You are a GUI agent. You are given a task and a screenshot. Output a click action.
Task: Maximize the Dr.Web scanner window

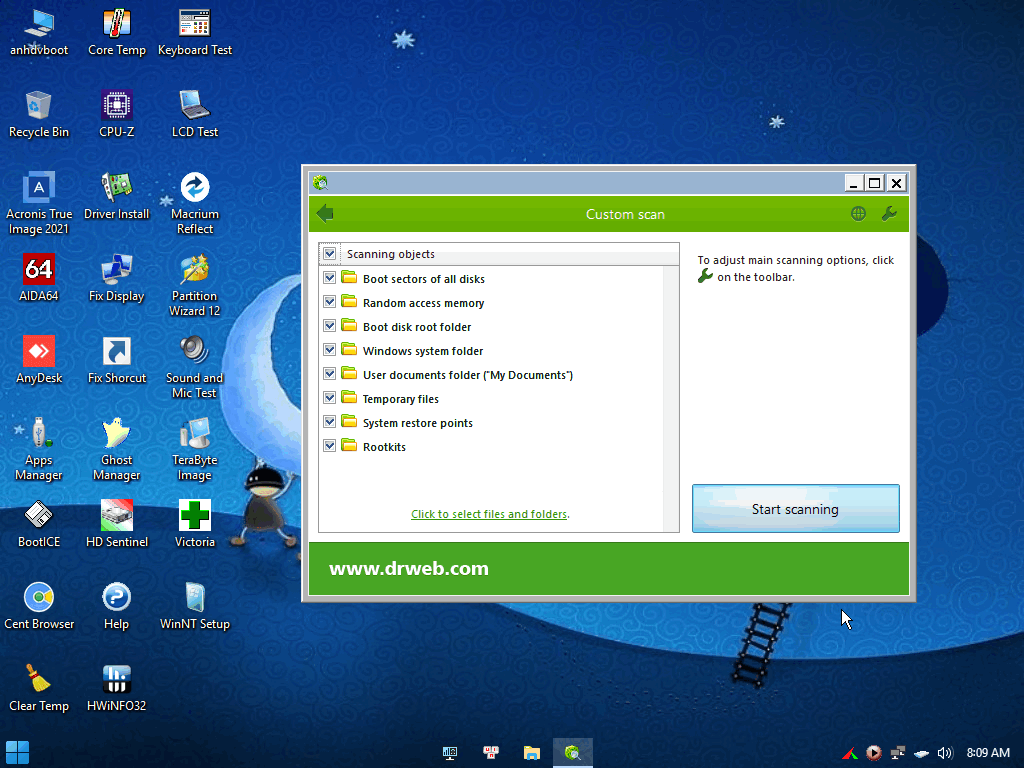click(x=874, y=183)
